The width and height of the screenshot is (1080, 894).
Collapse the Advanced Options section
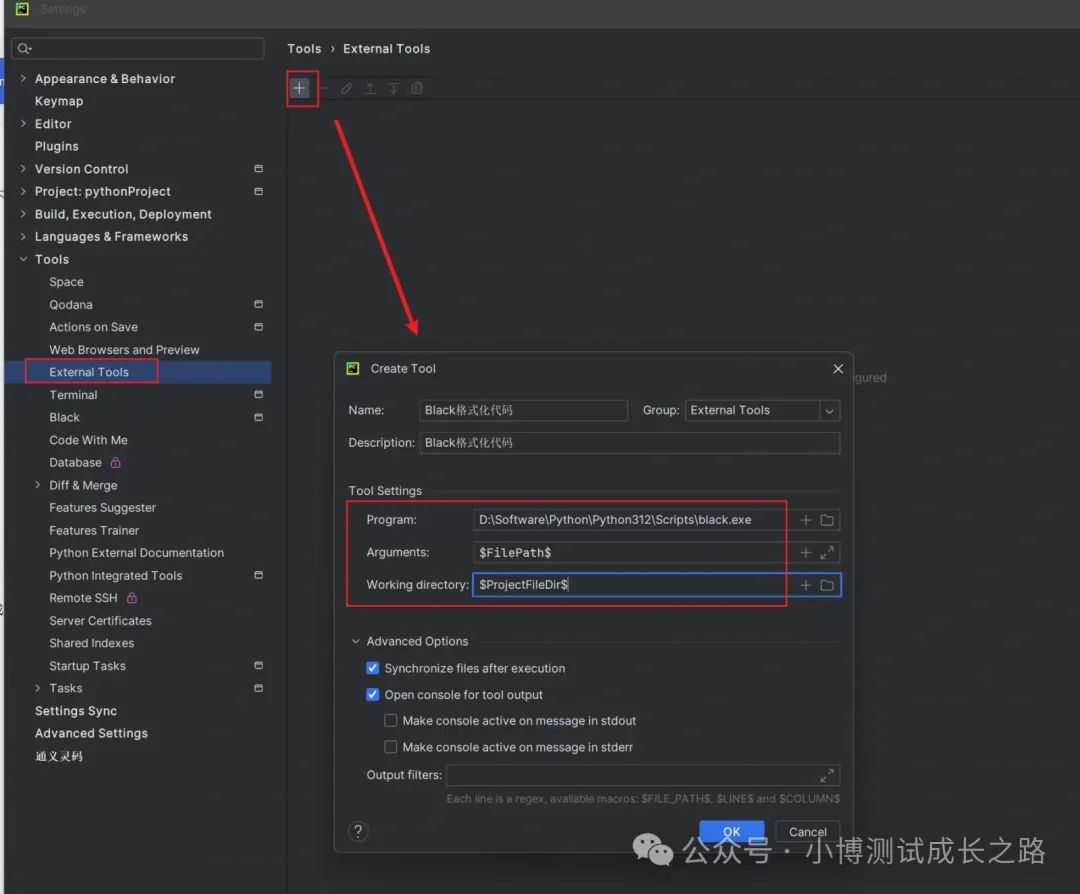coord(355,641)
